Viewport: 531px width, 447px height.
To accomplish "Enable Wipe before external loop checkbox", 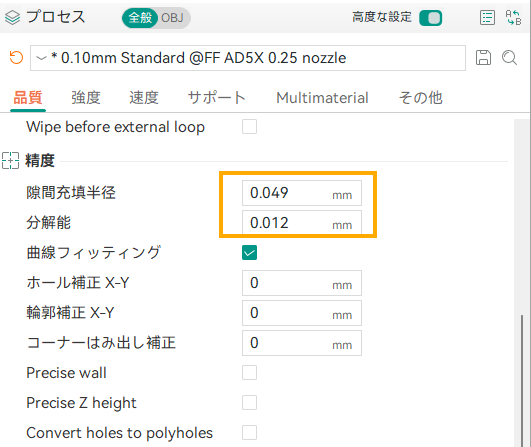I will (249, 127).
